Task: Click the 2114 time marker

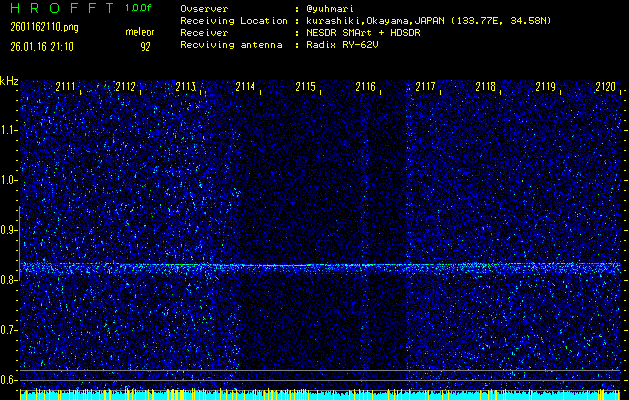Action: 245,87
